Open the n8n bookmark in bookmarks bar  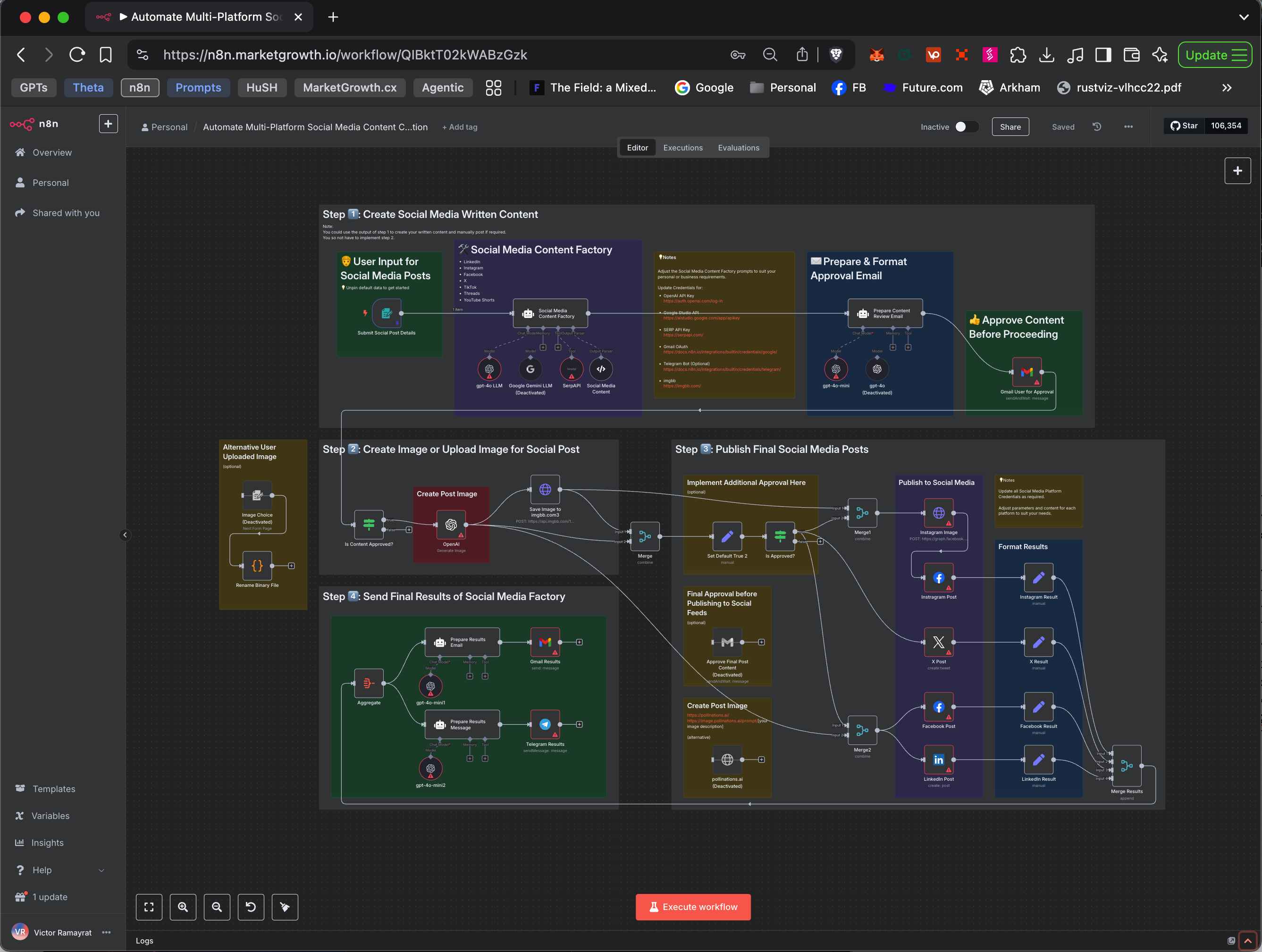[140, 87]
